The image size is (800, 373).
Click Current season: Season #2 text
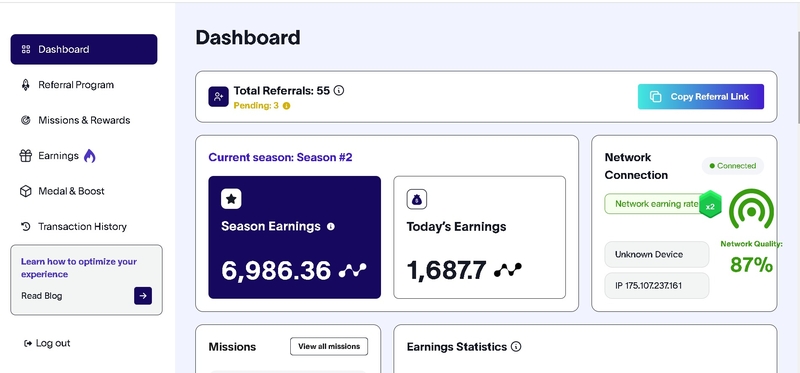pos(280,157)
